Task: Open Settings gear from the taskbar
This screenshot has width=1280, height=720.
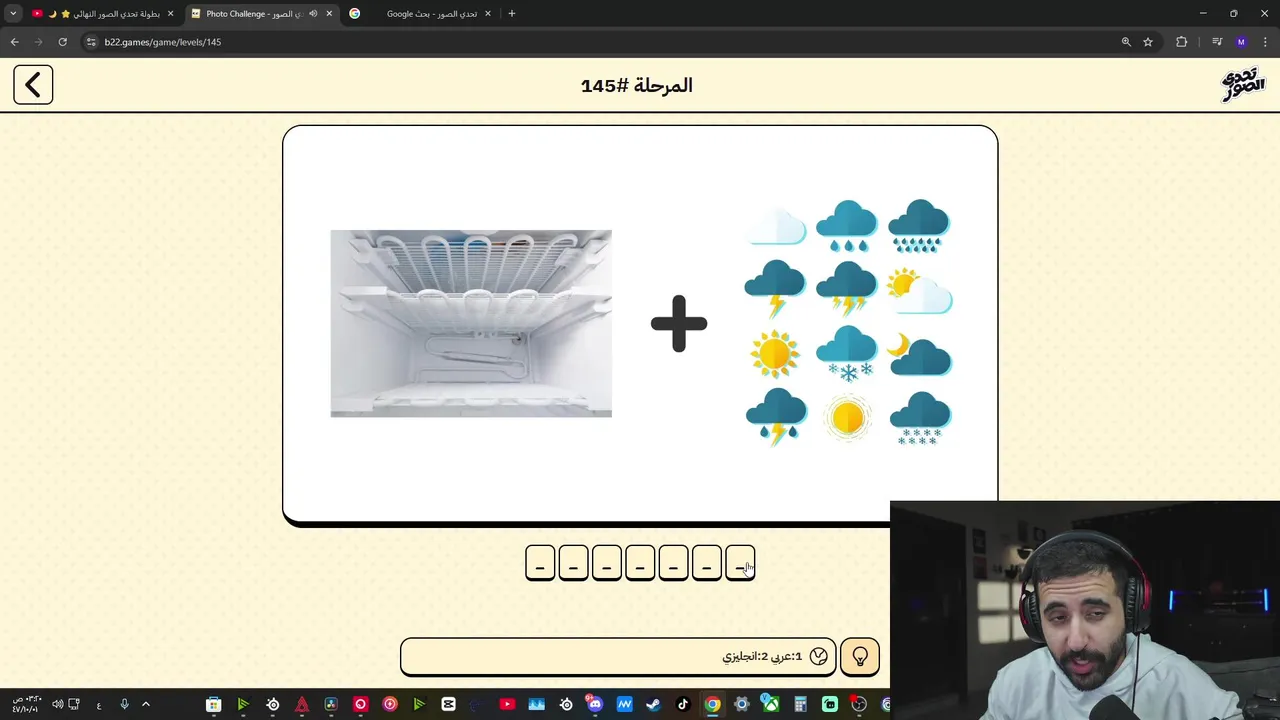Action: pos(742,705)
